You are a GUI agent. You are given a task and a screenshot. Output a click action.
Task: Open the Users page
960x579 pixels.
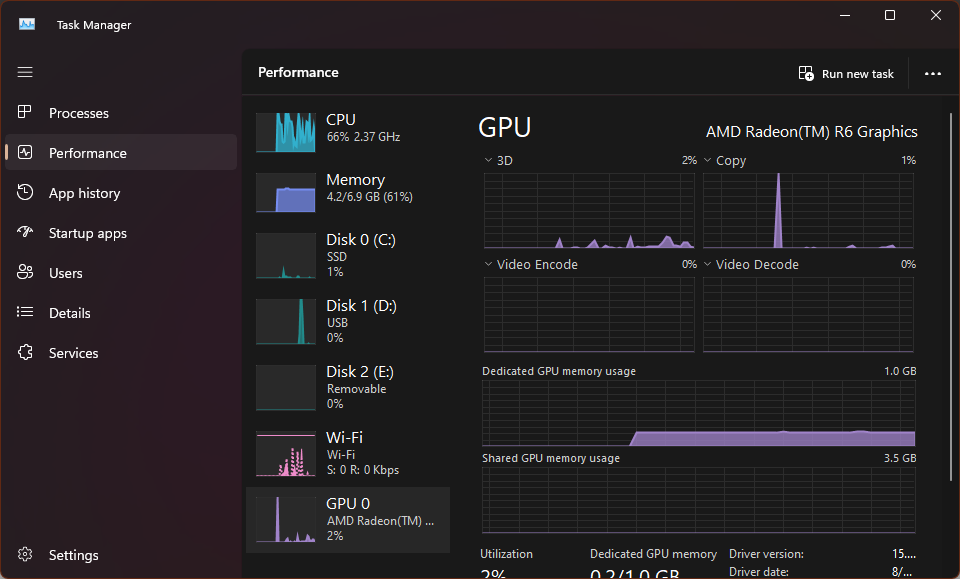[121, 273]
